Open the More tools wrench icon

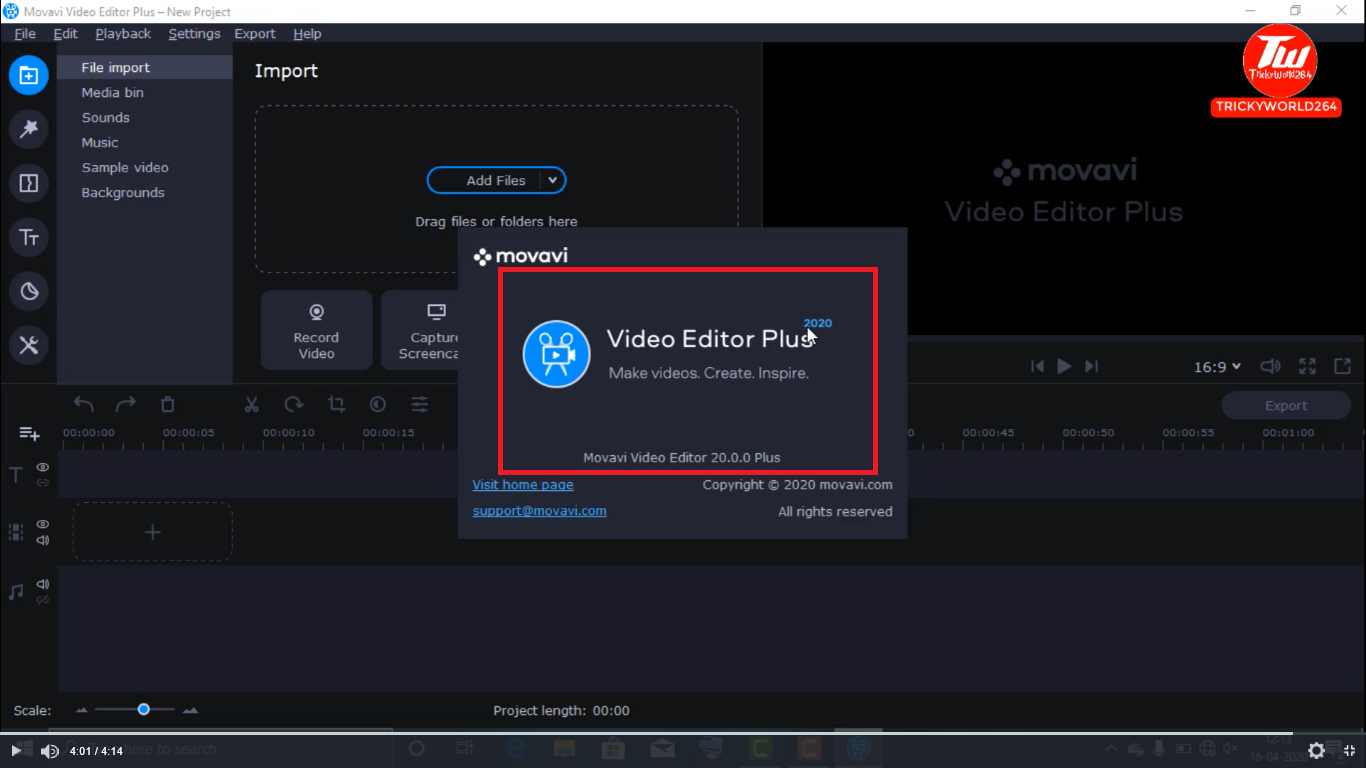pos(29,345)
